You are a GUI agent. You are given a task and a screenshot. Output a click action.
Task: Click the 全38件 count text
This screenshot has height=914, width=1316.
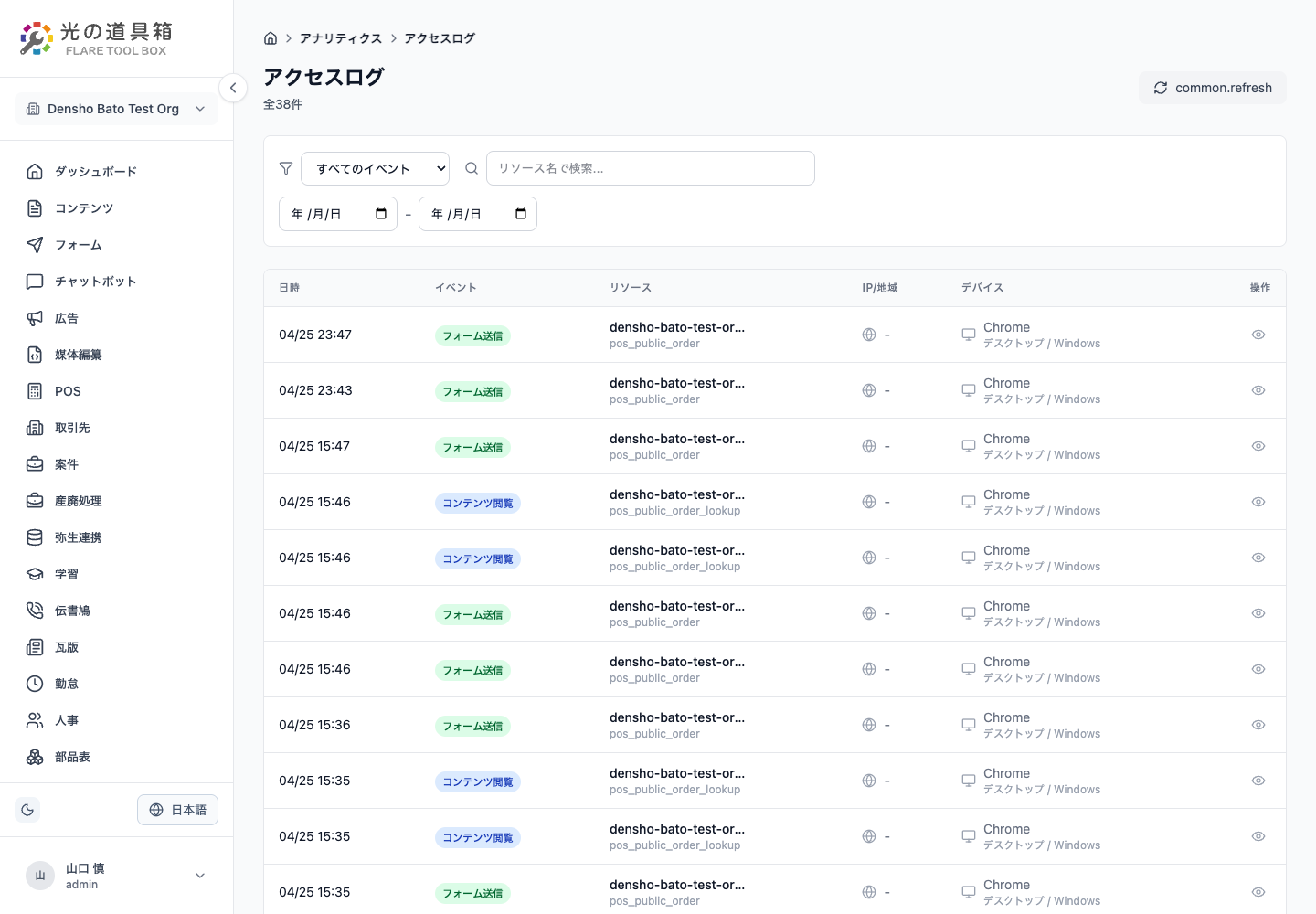pyautogui.click(x=283, y=104)
